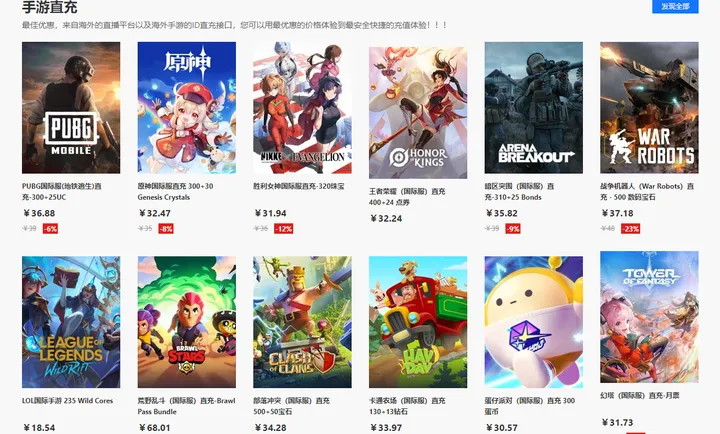
Task: Select the Arena Breakout cover art
Action: 534,108
